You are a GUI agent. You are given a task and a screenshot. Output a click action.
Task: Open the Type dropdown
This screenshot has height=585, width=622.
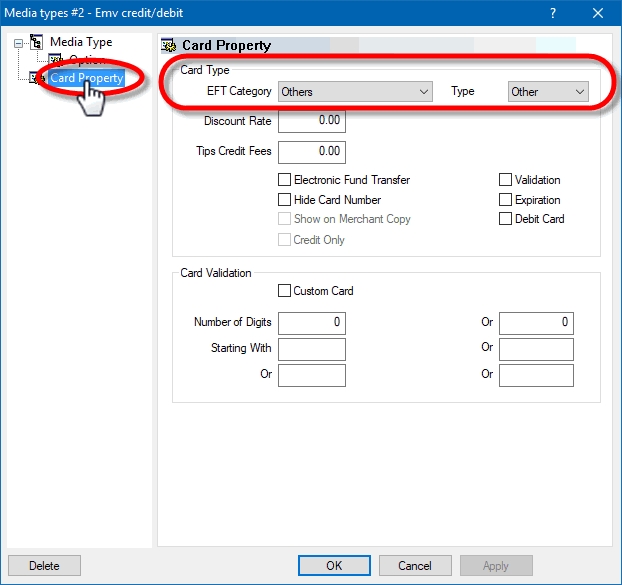click(547, 92)
